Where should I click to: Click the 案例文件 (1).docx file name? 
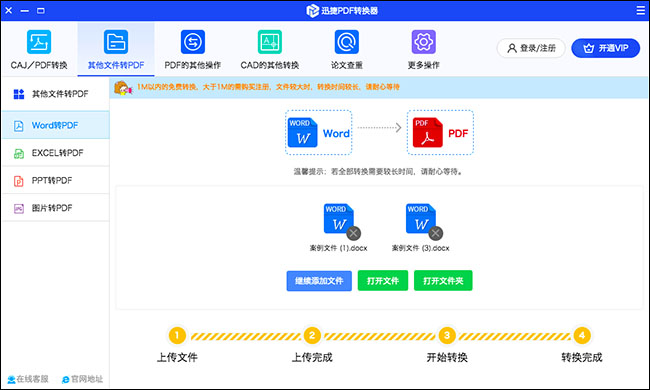coord(338,248)
